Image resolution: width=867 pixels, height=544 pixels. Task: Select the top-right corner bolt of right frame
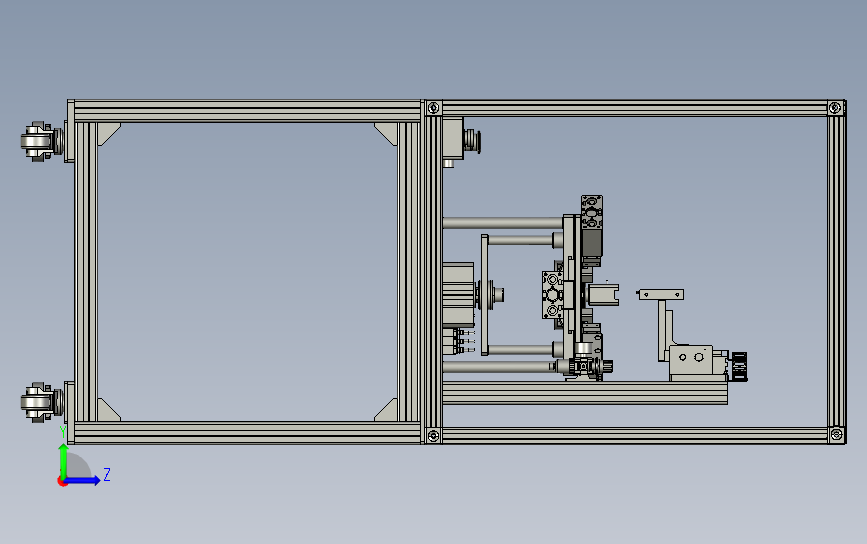[835, 107]
